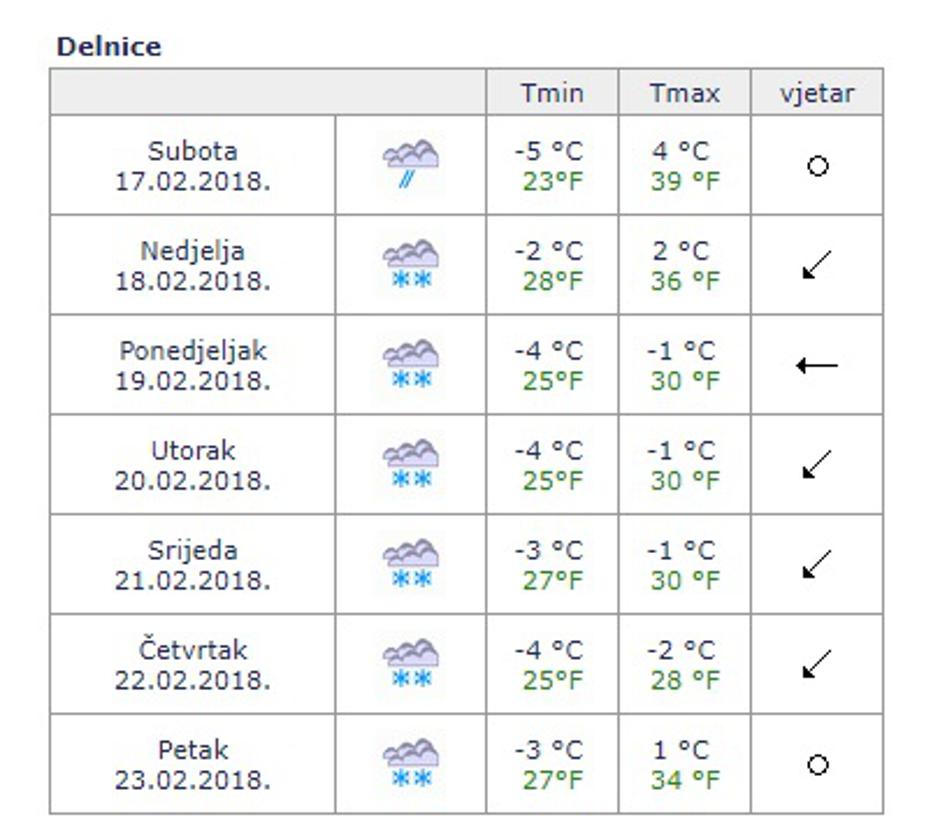Click the snow icon for Nedjelja
This screenshot has width=940, height=838.
tap(411, 265)
